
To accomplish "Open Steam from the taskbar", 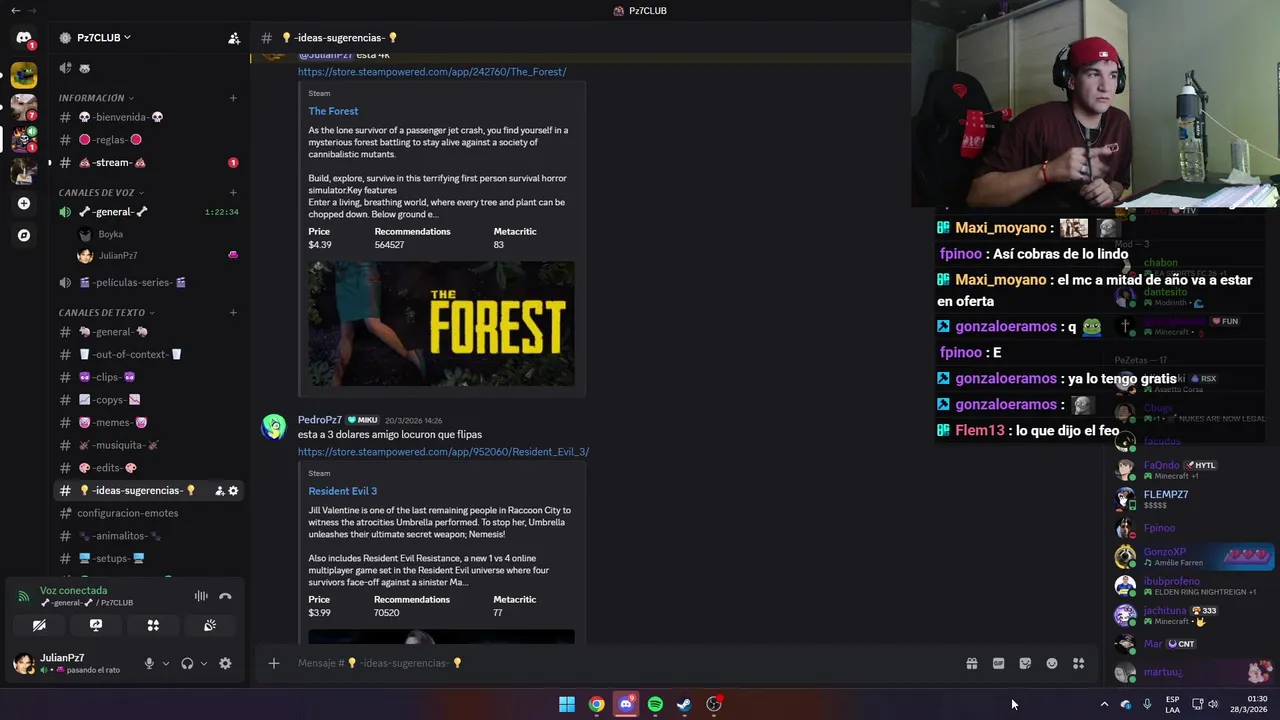I will point(684,704).
